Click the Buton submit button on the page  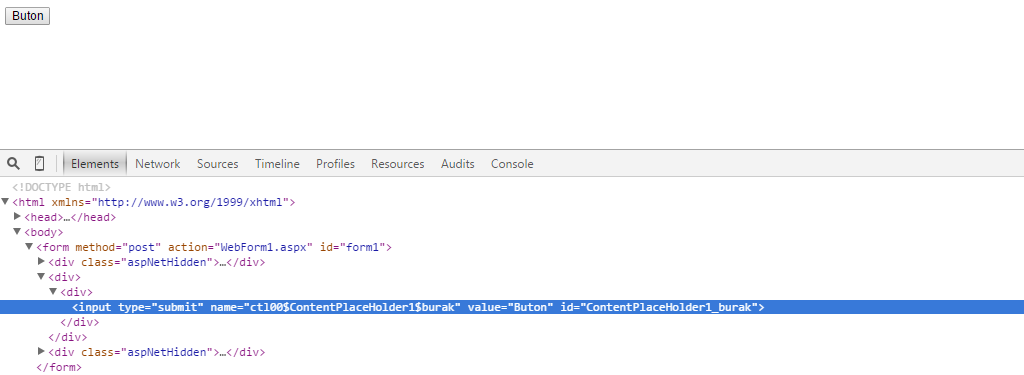pyautogui.click(x=27, y=16)
